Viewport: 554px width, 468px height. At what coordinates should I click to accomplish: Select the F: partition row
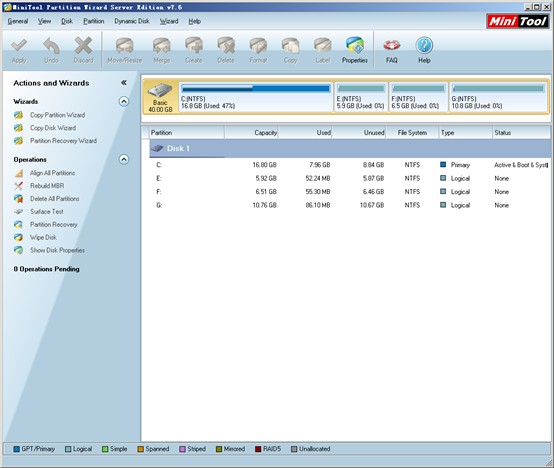[350, 192]
